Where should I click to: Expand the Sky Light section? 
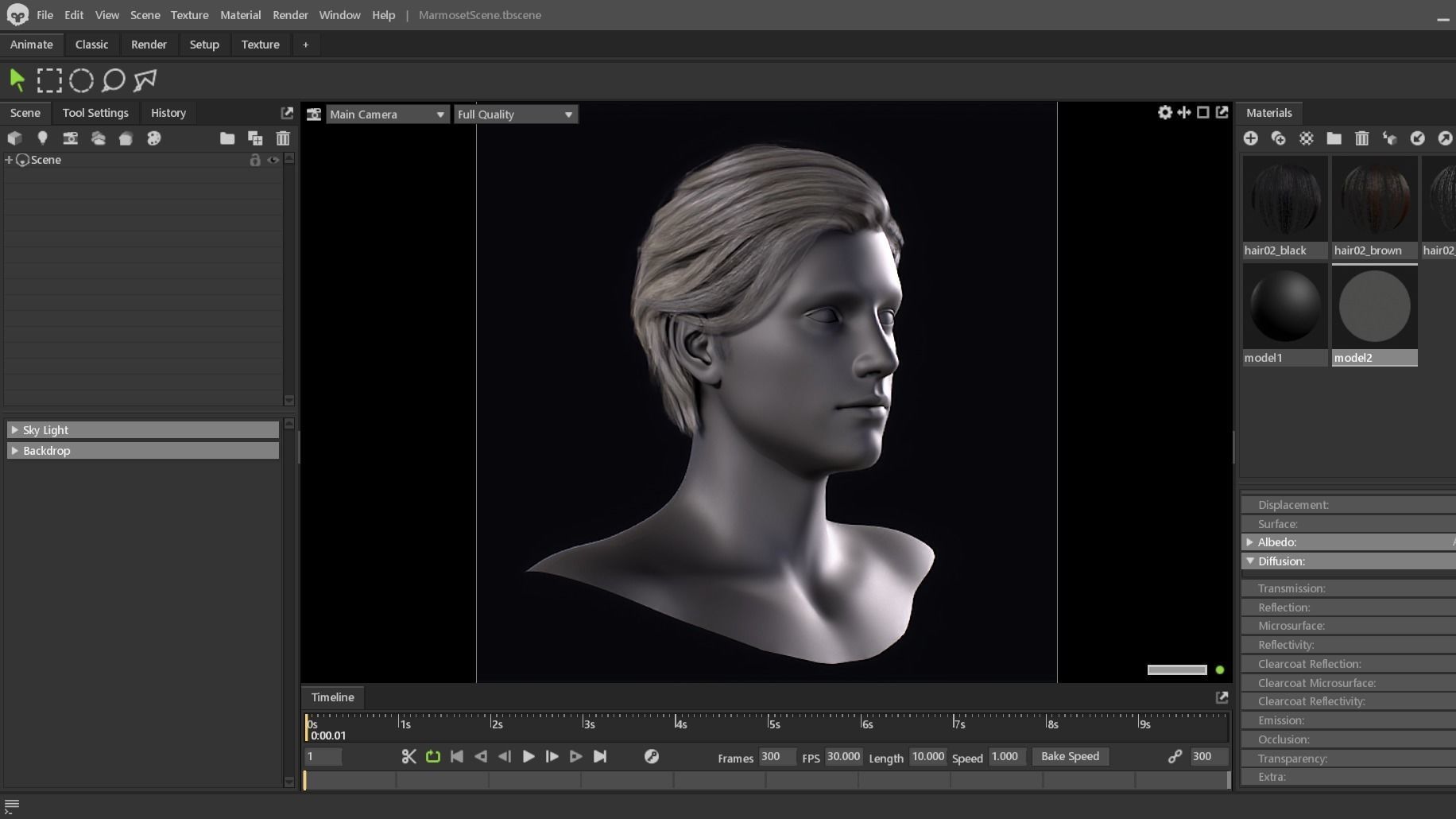pos(14,430)
